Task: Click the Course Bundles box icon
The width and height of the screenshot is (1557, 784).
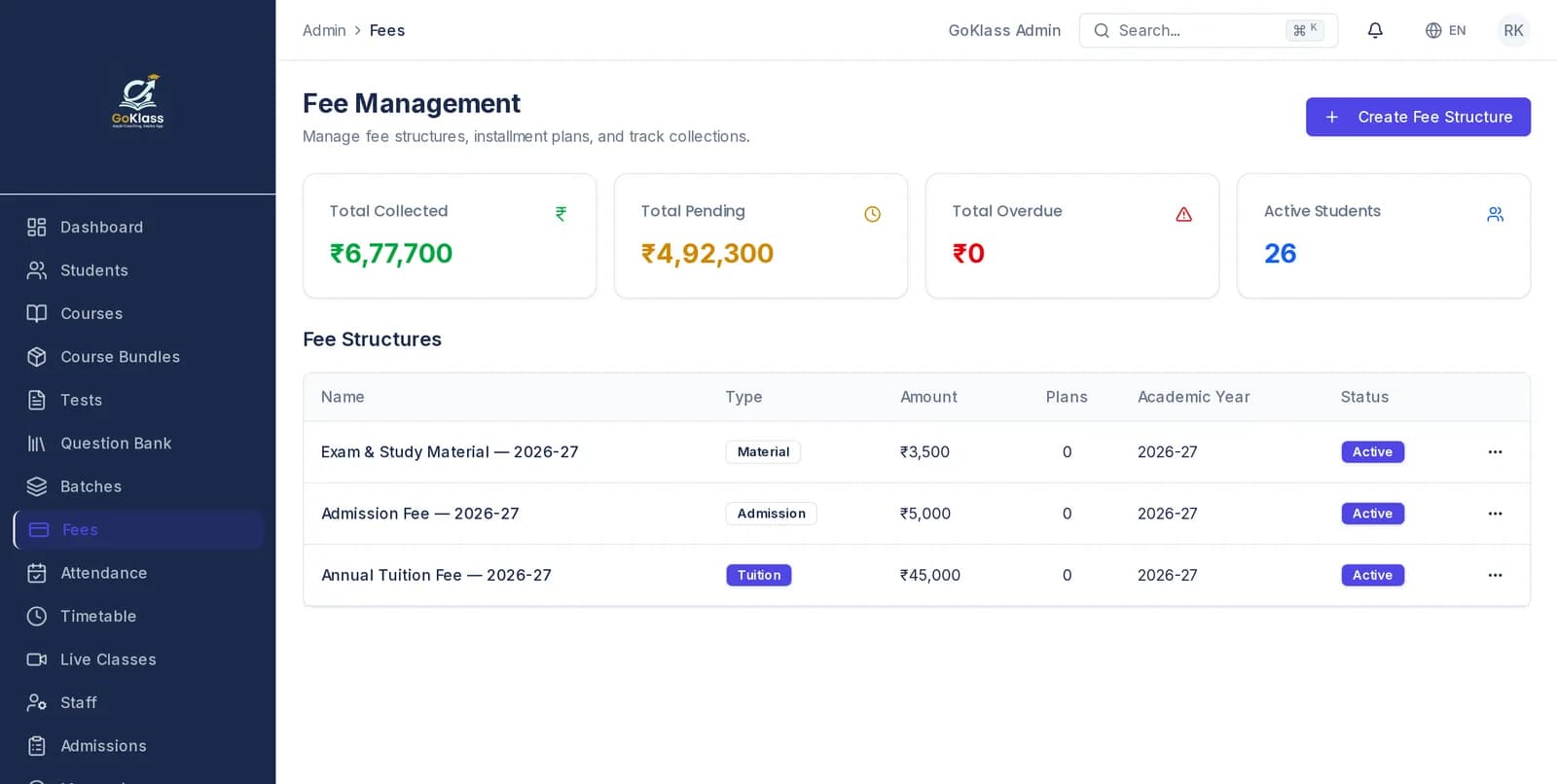Action: pos(37,357)
